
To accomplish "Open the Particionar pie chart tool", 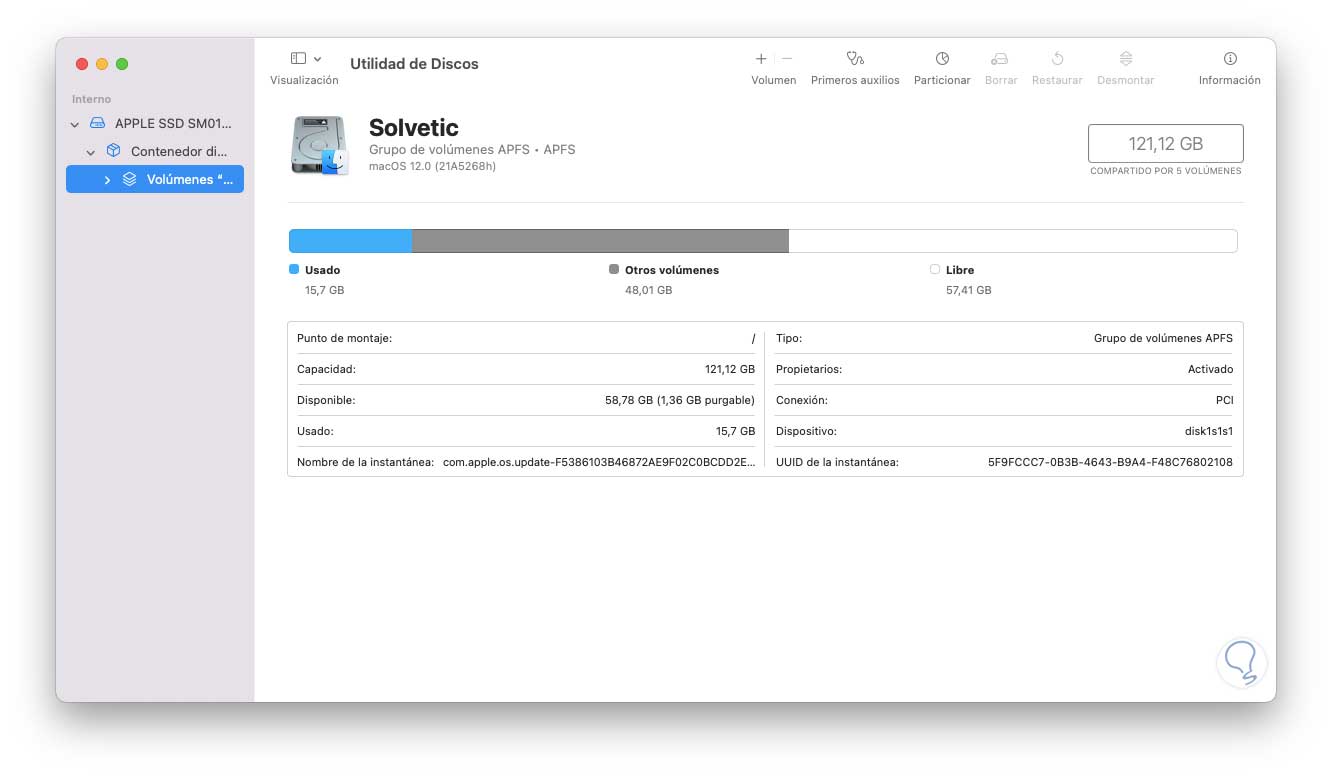I will pos(942,59).
